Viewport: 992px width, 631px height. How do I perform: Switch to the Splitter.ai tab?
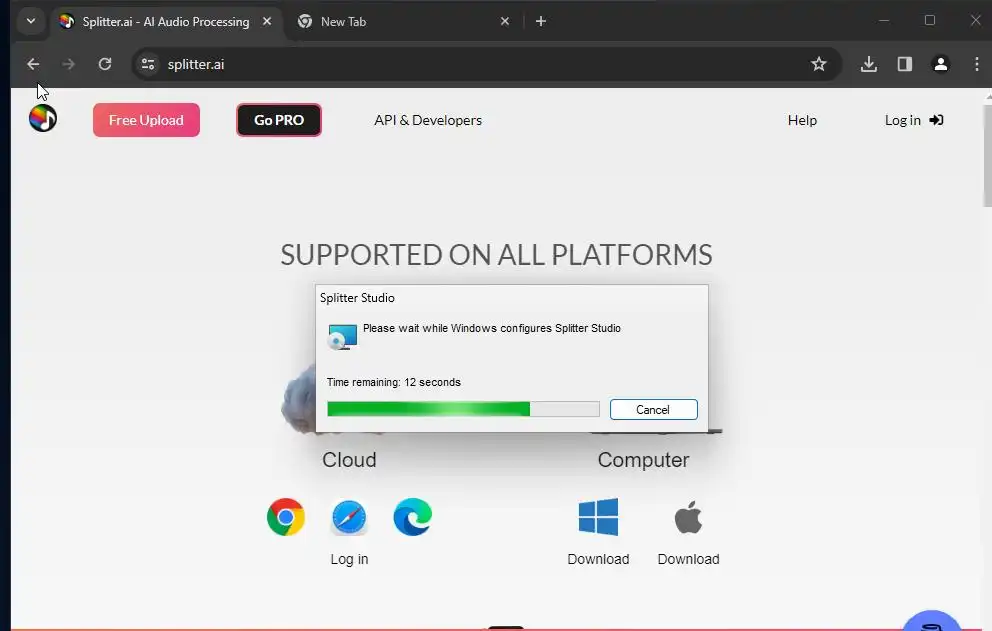(x=166, y=22)
